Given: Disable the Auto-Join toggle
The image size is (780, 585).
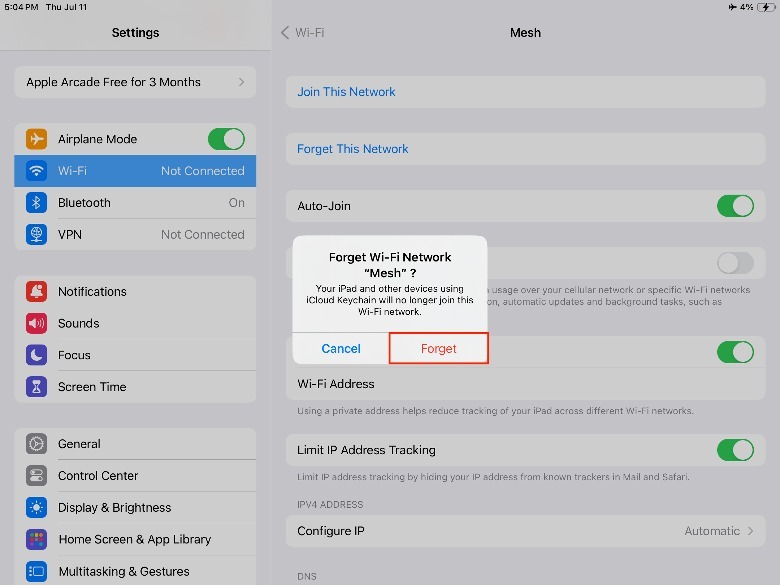Looking at the screenshot, I should [x=735, y=206].
